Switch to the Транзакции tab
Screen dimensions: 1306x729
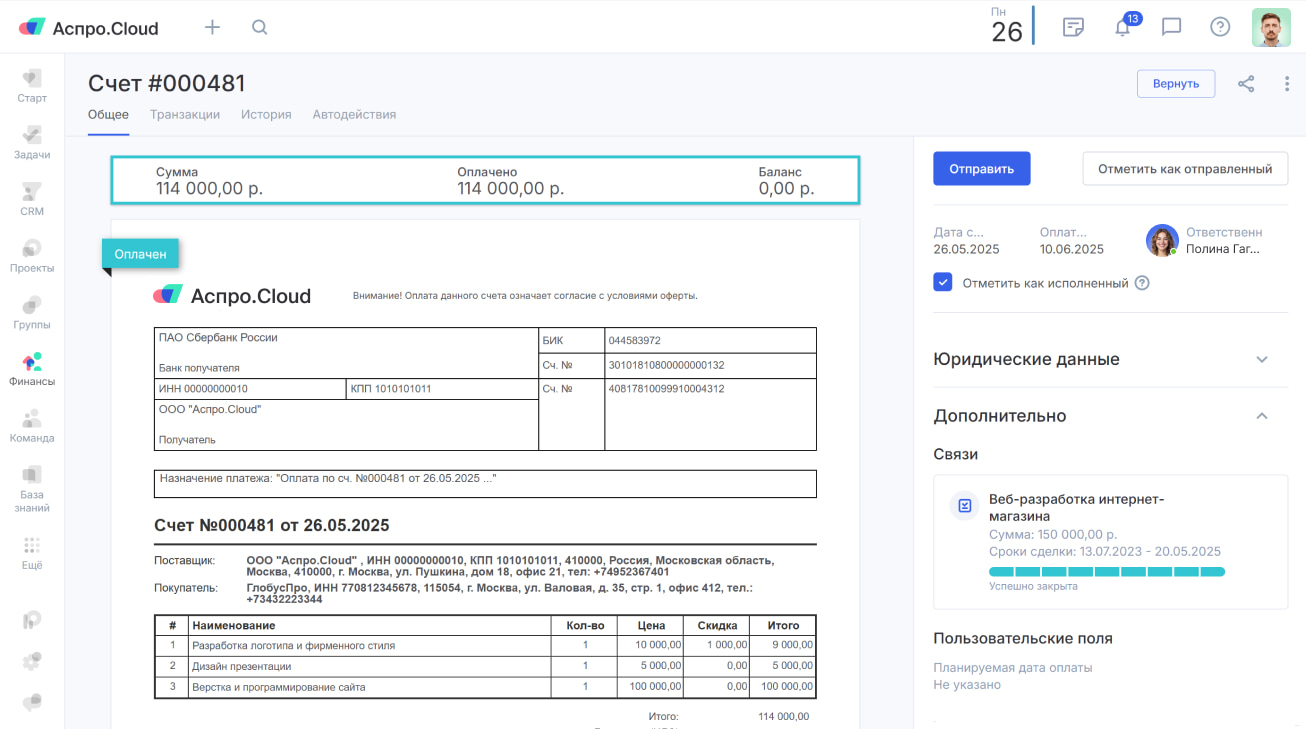tap(185, 115)
